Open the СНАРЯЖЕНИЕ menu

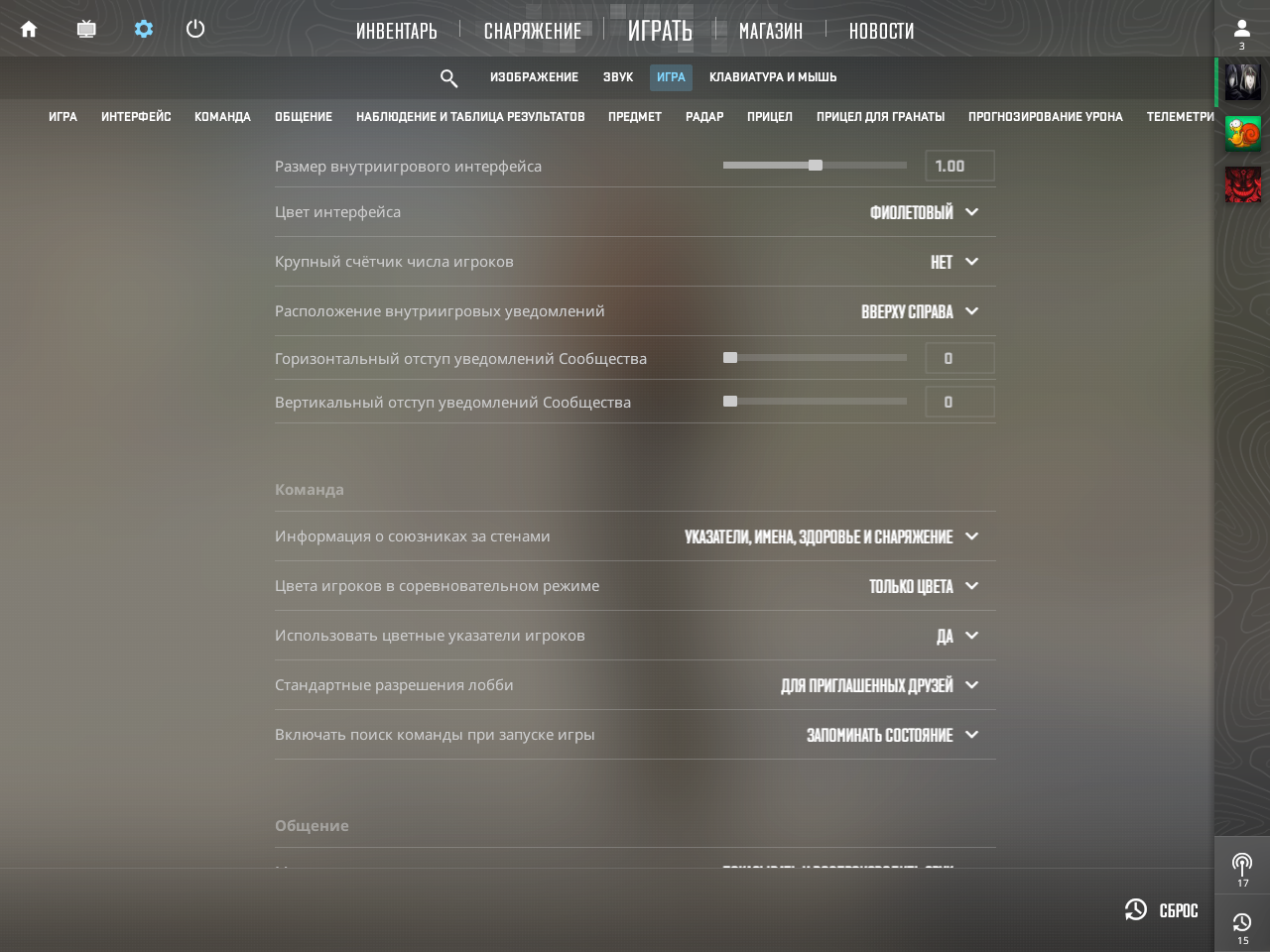(533, 31)
